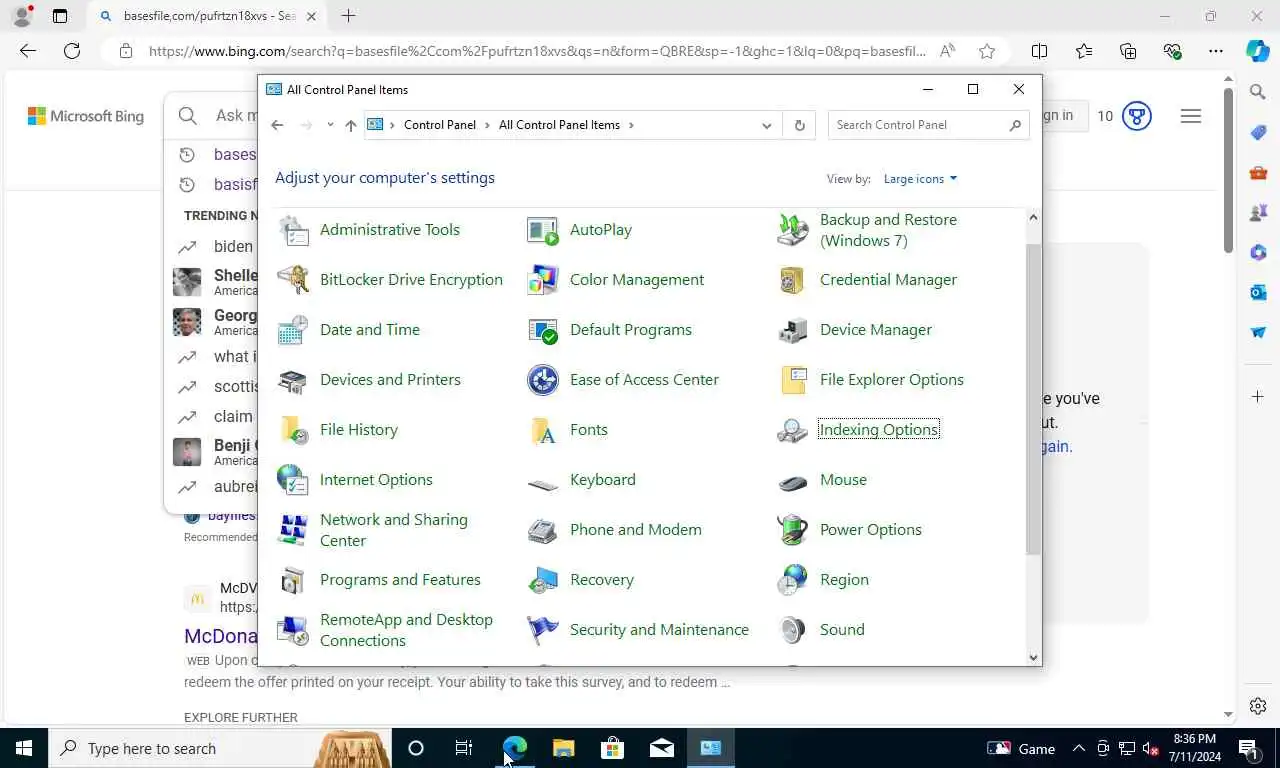Click taskbar clock showing 8:36 PM
This screenshot has width=1280, height=768.
pyautogui.click(x=1194, y=748)
